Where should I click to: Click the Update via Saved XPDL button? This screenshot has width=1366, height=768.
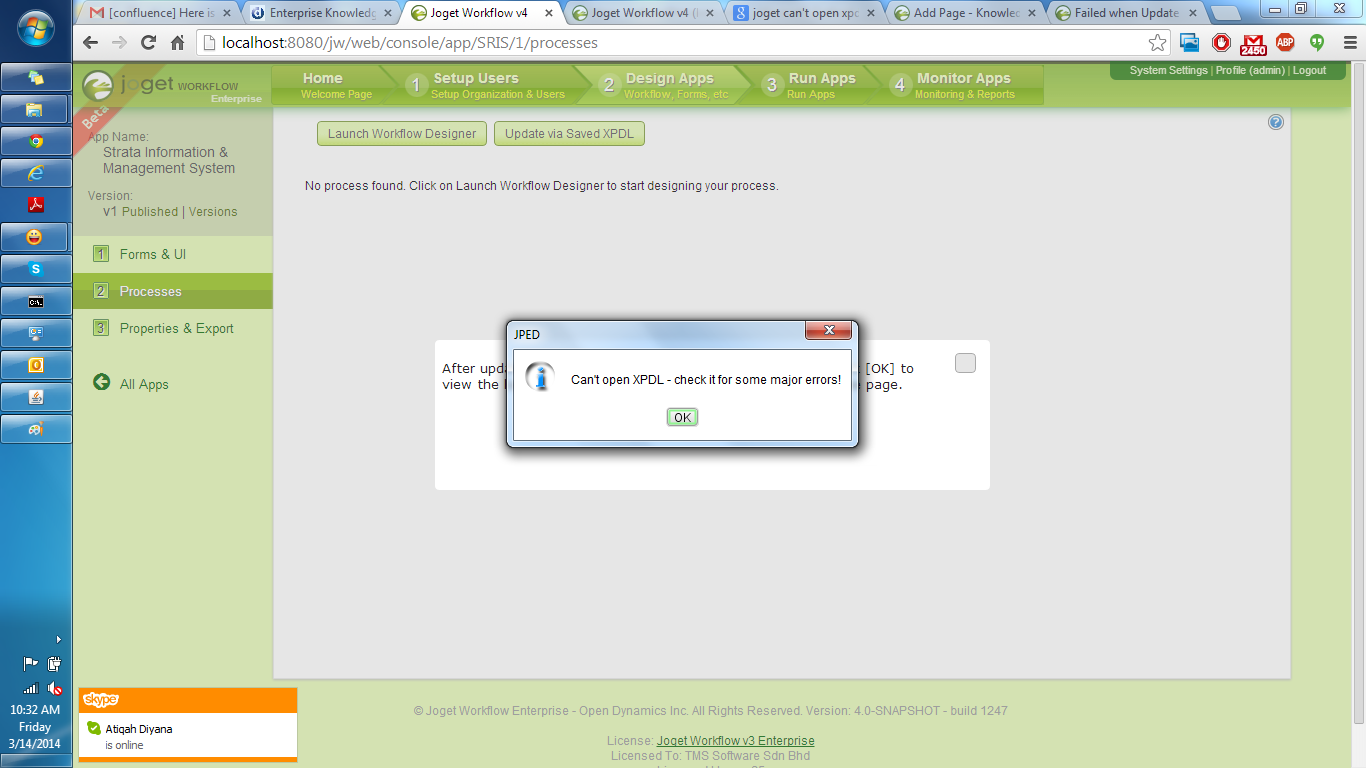click(x=569, y=134)
